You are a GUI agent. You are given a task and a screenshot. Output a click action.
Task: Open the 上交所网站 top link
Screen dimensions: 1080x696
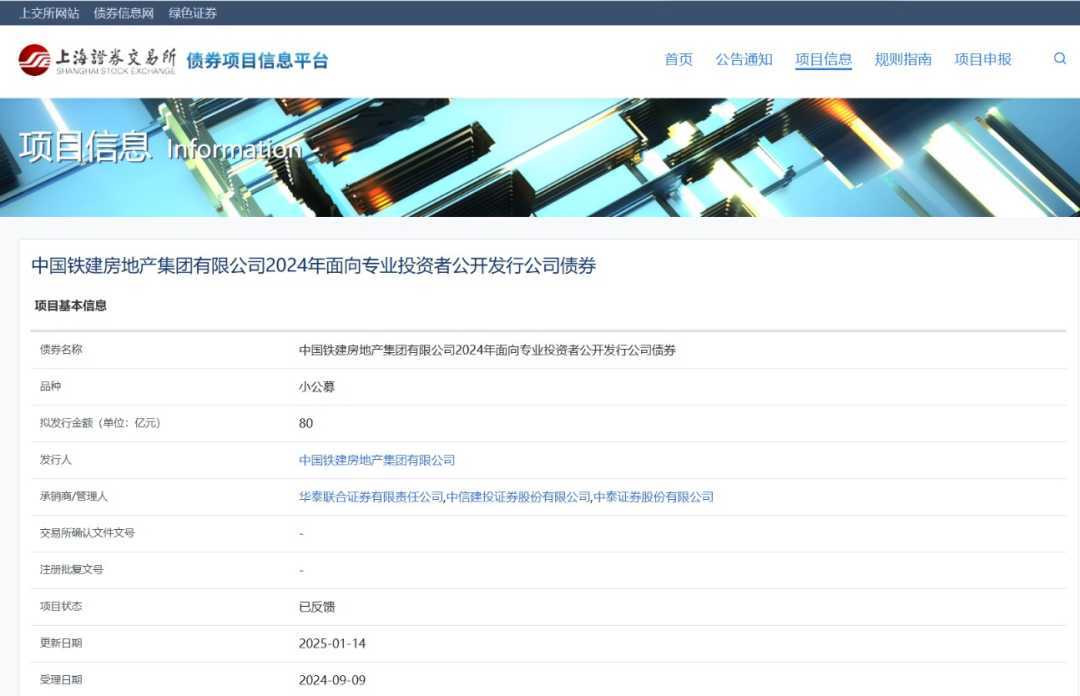pyautogui.click(x=49, y=13)
